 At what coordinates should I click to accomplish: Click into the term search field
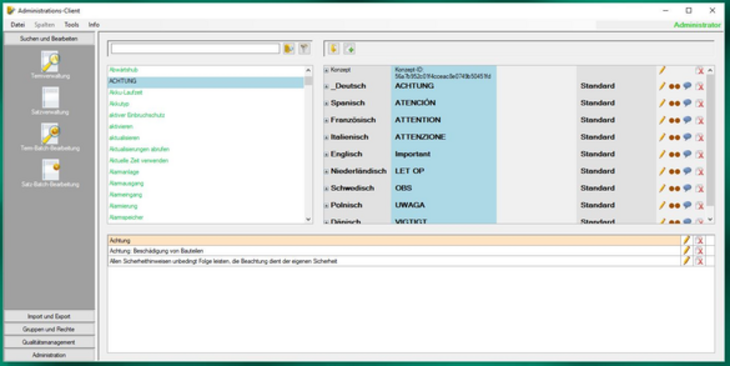(x=195, y=48)
